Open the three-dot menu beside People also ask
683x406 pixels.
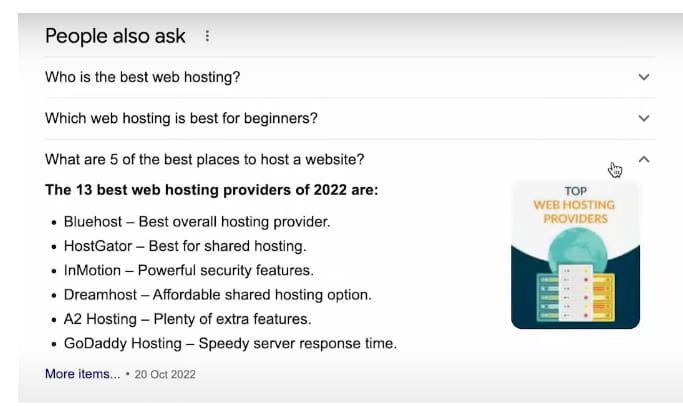pyautogui.click(x=207, y=36)
